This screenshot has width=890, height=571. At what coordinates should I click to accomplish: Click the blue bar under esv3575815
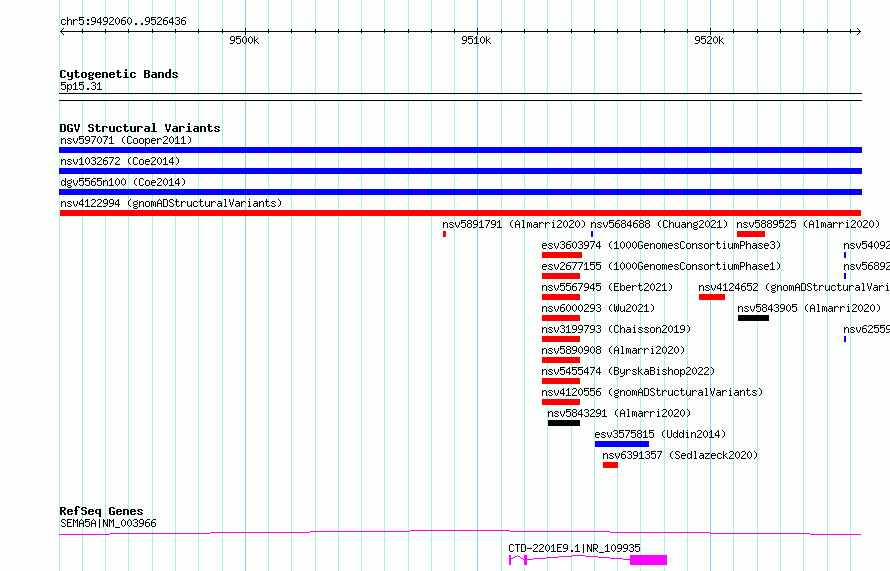coord(622,444)
